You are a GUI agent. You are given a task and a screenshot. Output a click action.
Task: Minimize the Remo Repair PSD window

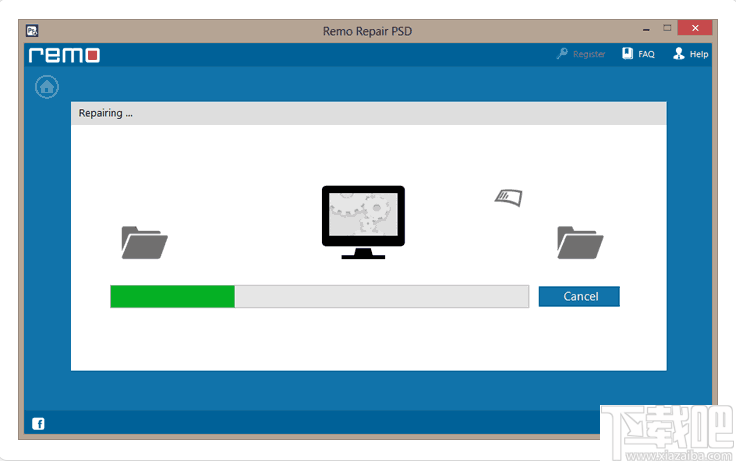point(646,29)
